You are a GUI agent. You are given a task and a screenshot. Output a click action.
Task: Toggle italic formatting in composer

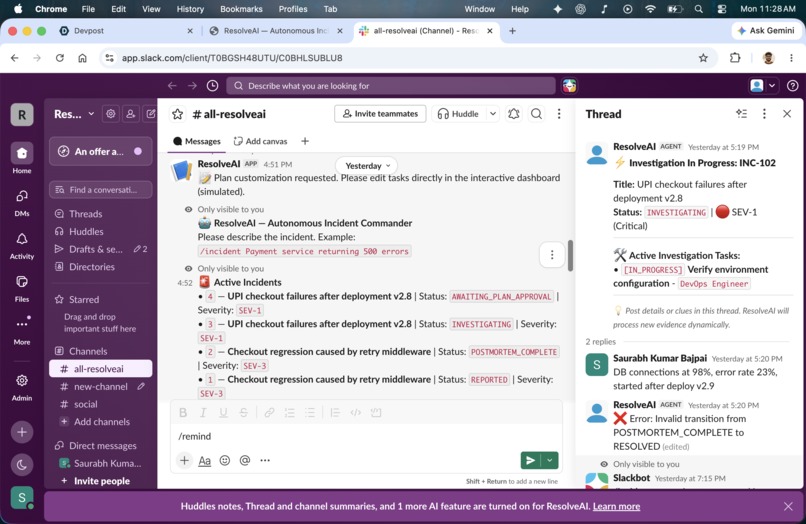tap(203, 412)
